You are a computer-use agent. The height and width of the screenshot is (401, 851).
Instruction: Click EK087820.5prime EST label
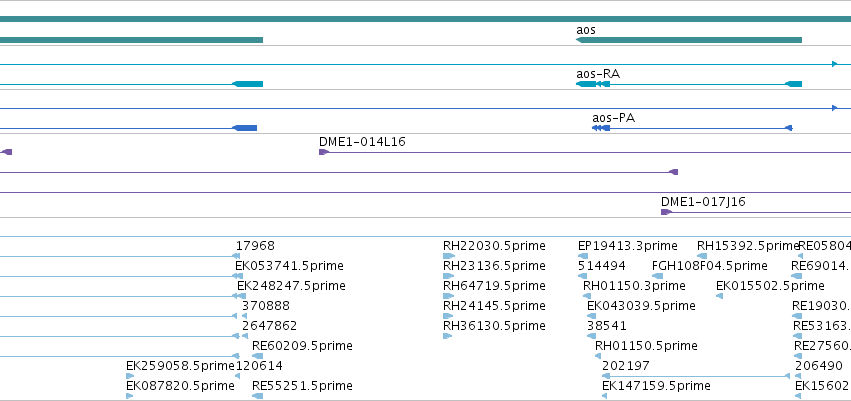(x=180, y=386)
